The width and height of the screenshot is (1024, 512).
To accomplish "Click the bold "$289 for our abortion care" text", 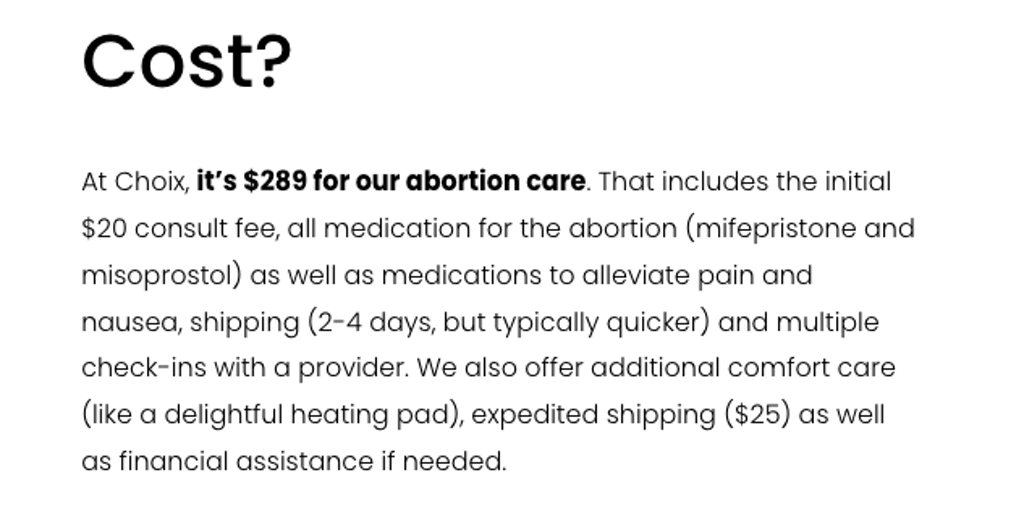I will point(414,182).
